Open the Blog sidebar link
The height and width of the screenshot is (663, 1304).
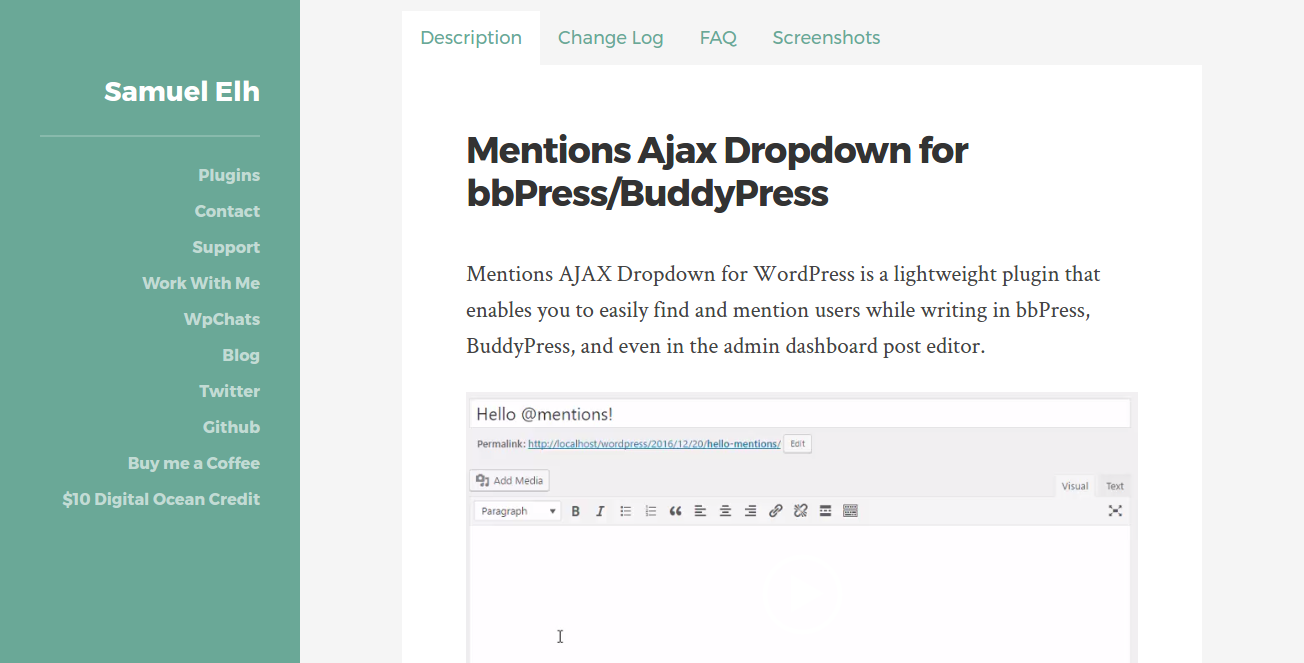[x=241, y=355]
